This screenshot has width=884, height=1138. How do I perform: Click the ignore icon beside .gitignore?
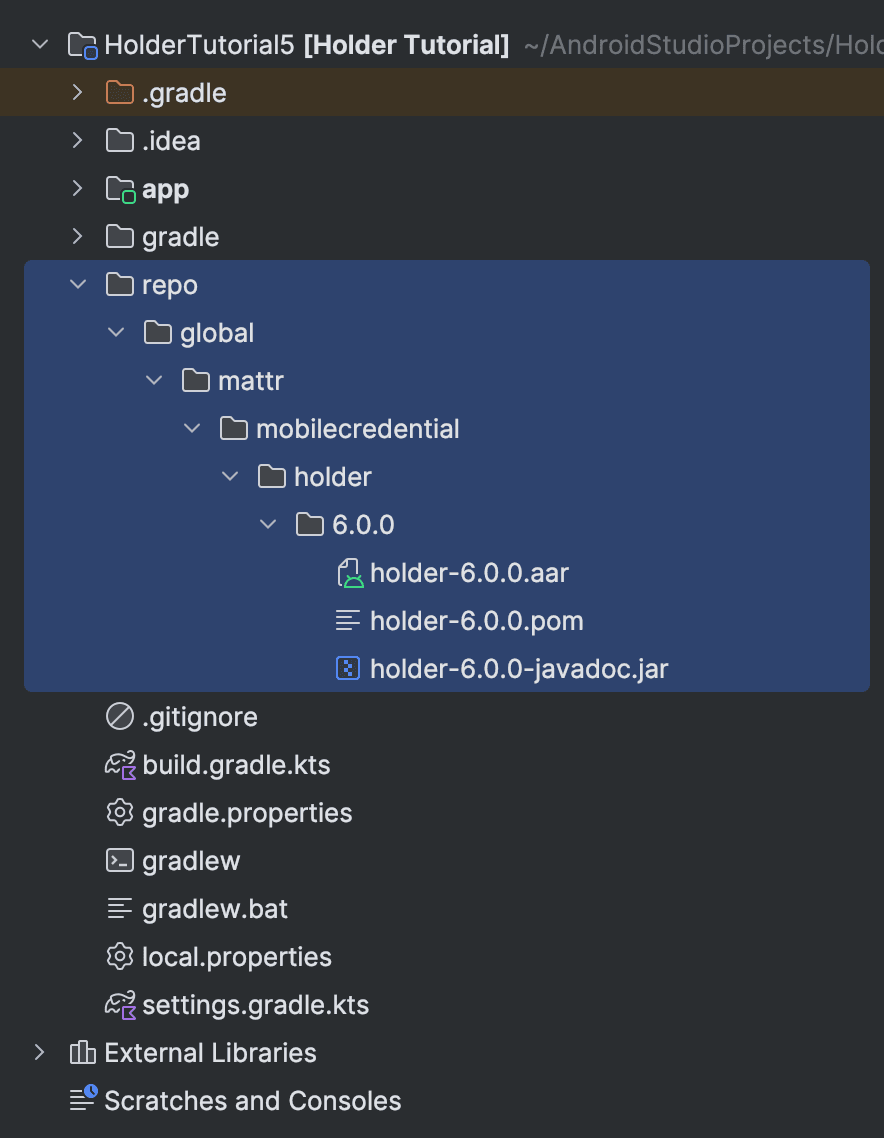[x=120, y=717]
